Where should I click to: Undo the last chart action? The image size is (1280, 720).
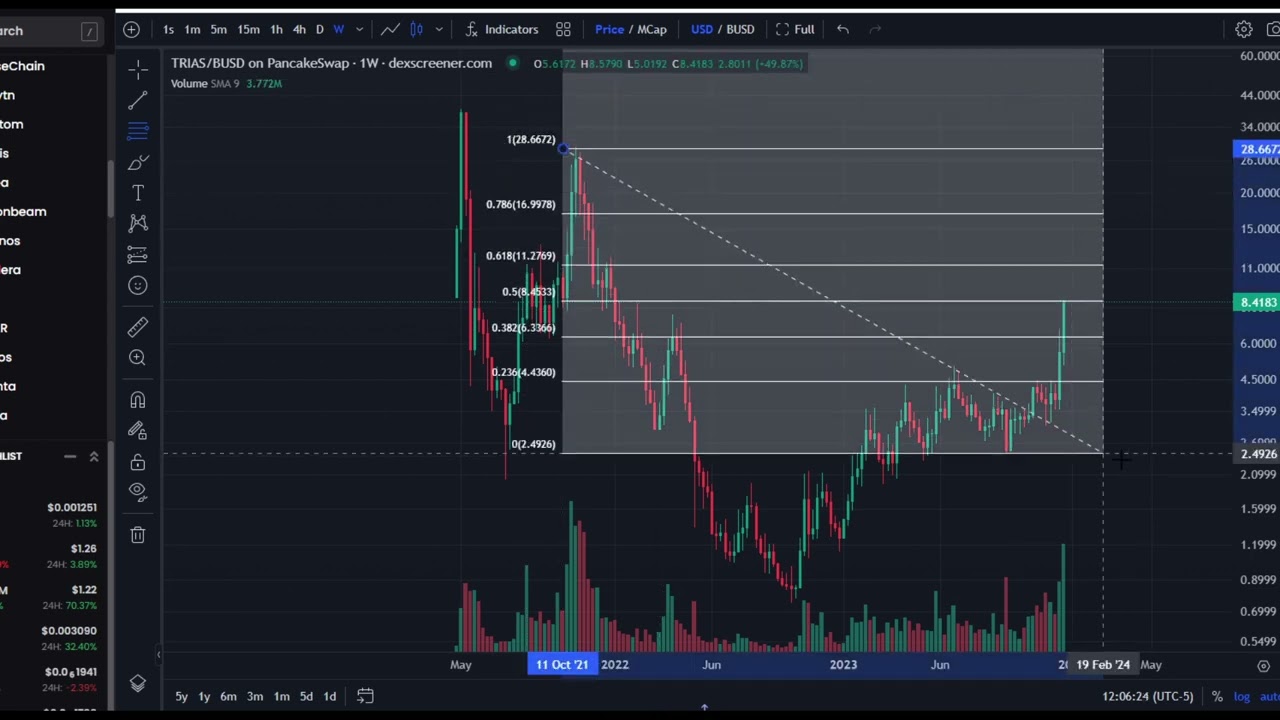843,29
